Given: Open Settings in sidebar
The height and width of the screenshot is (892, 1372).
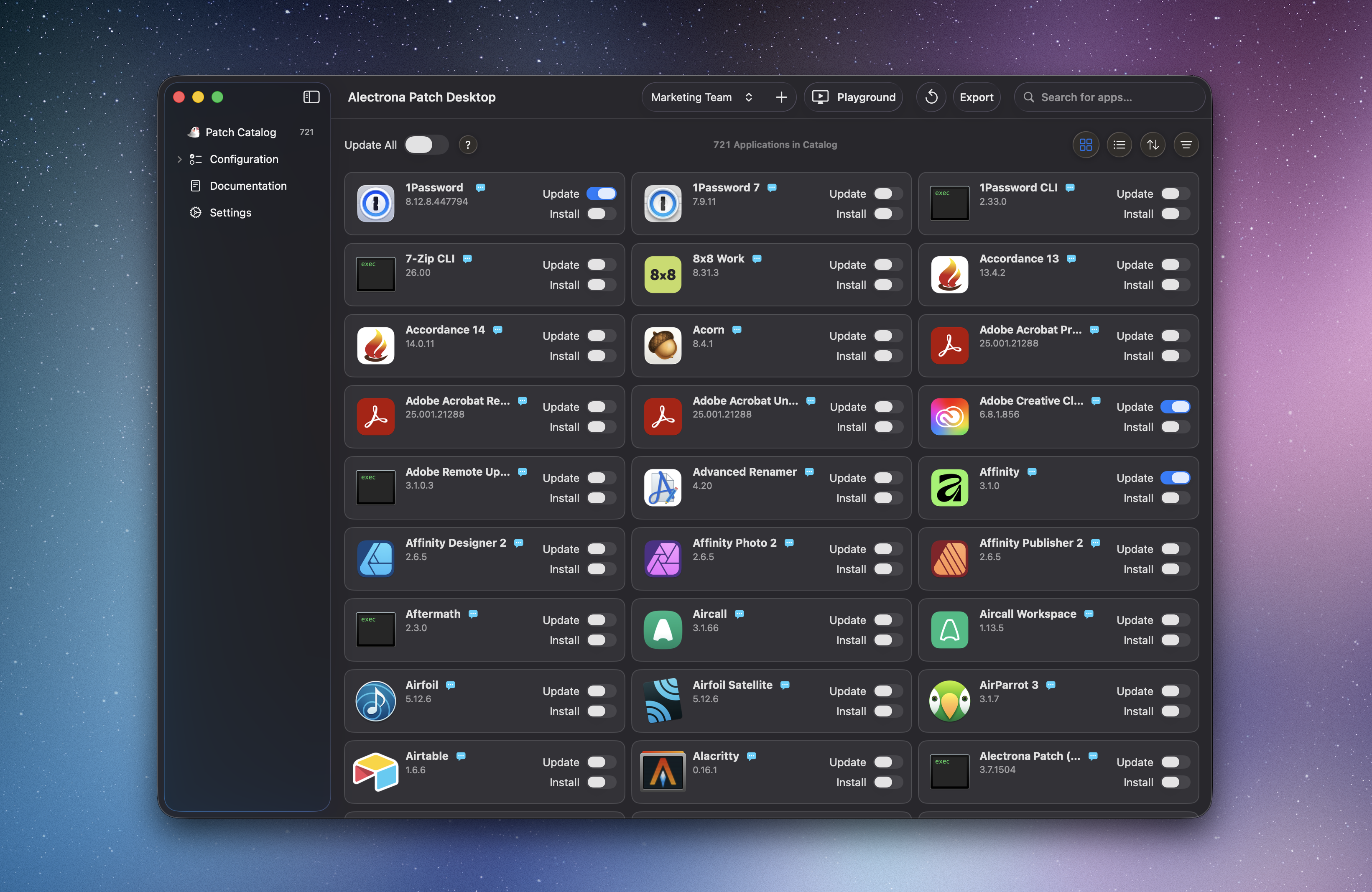Looking at the screenshot, I should point(248,213).
